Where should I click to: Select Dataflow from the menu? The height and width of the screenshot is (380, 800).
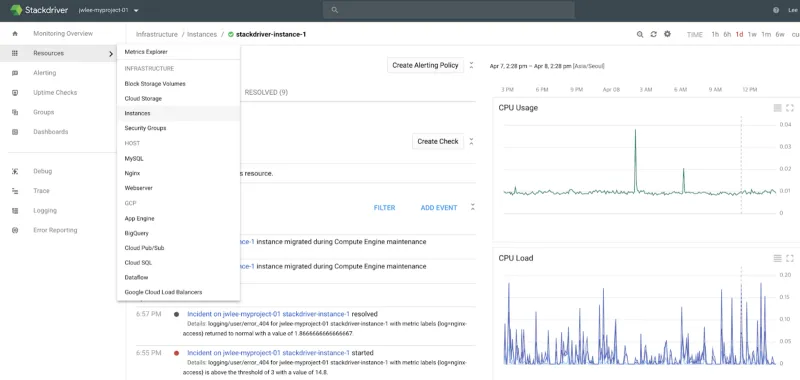(136, 277)
